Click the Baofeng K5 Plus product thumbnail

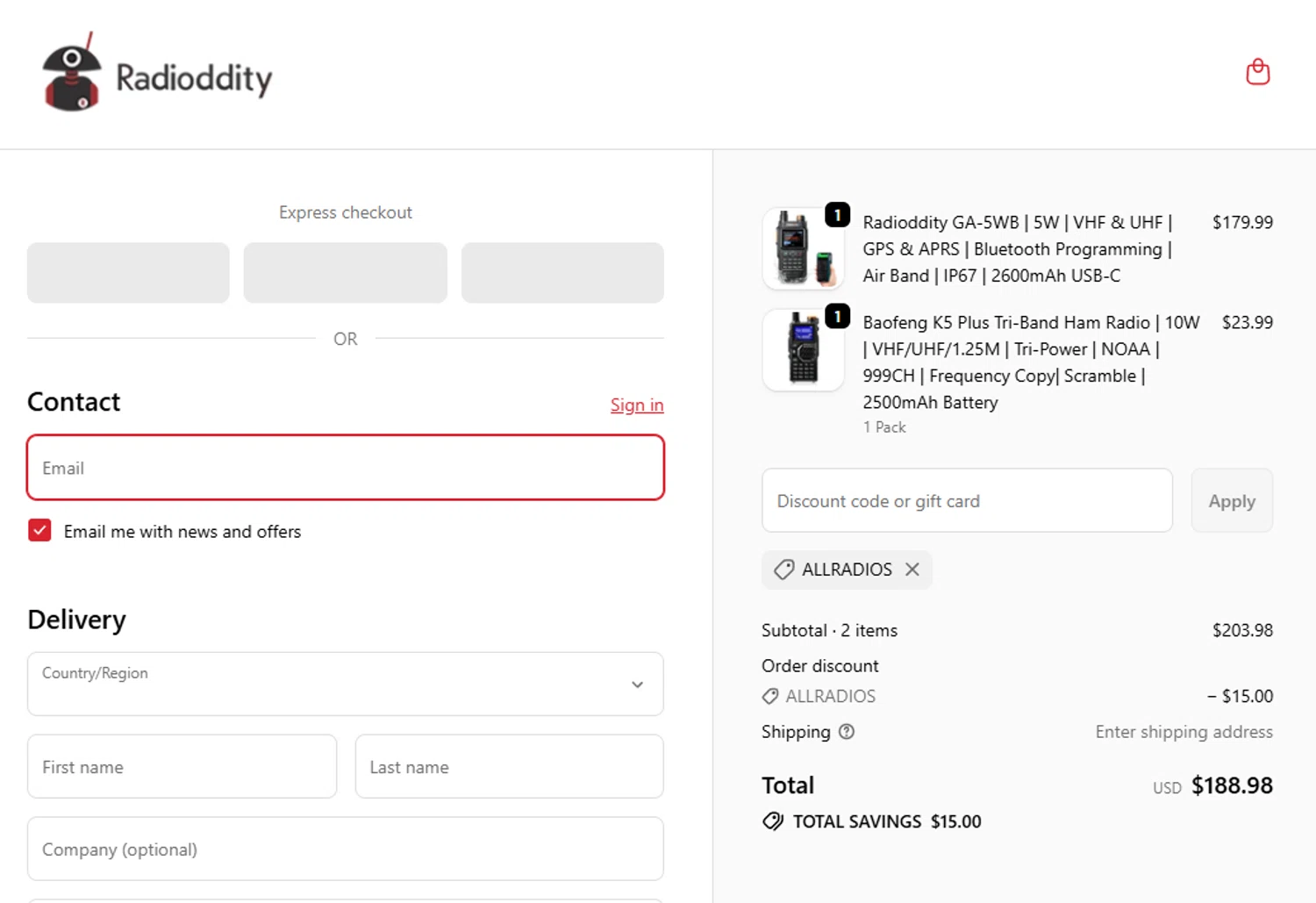[x=803, y=349]
